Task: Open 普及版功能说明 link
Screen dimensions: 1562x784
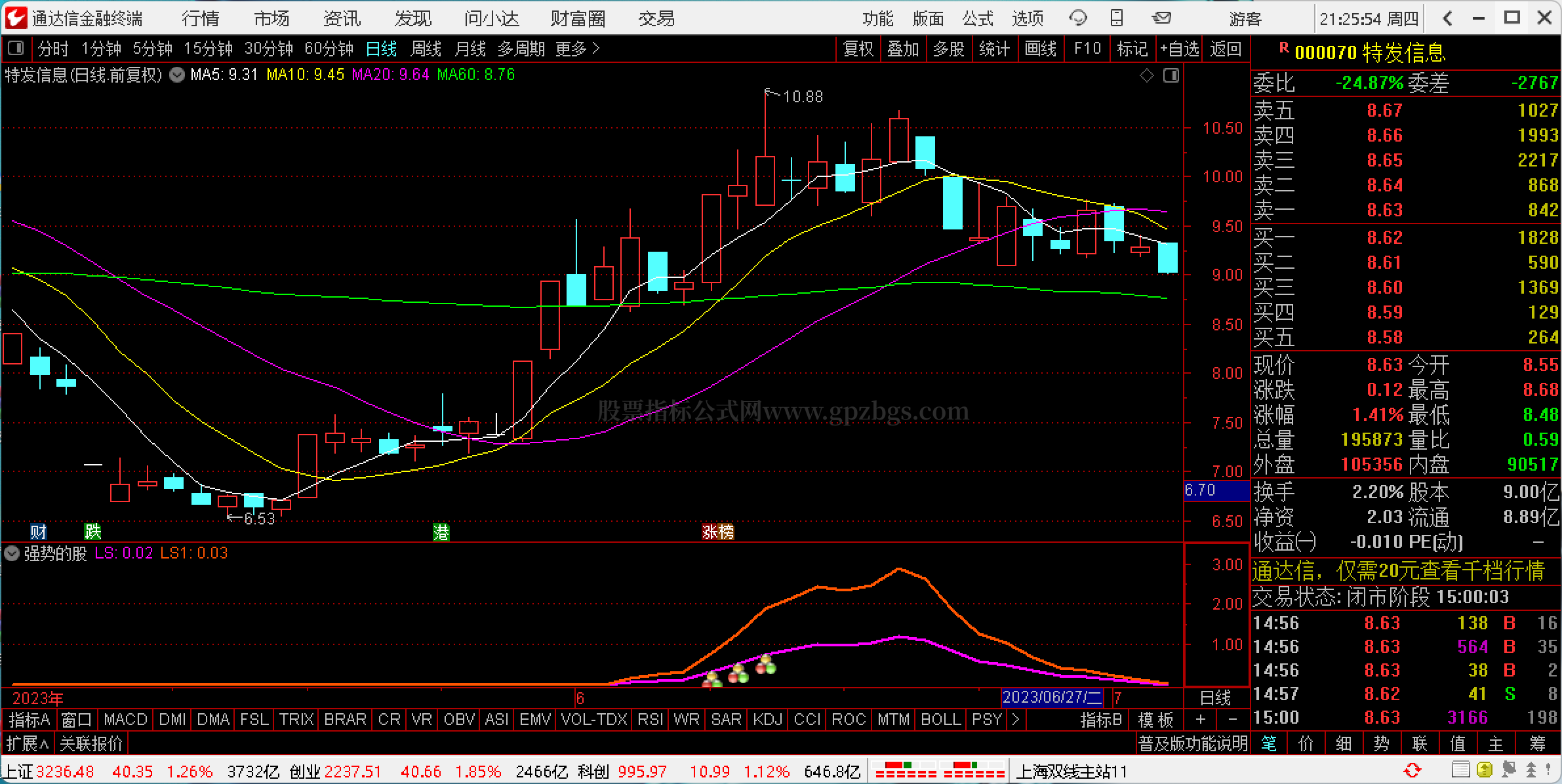Action: [x=1193, y=743]
